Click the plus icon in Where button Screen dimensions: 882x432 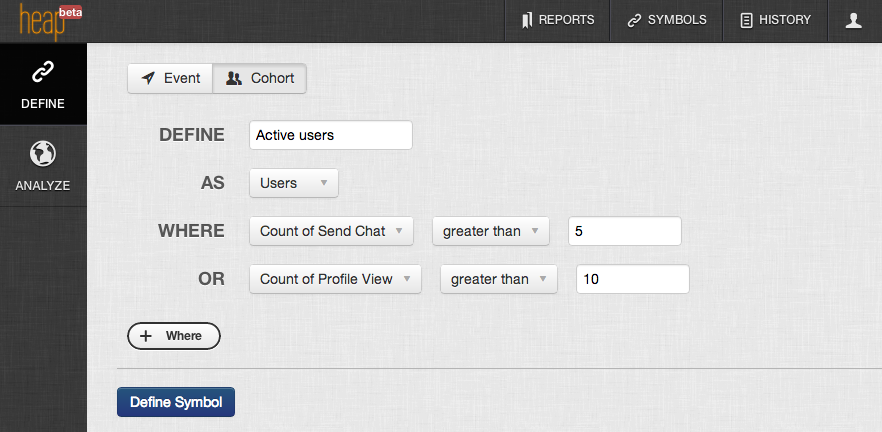146,336
